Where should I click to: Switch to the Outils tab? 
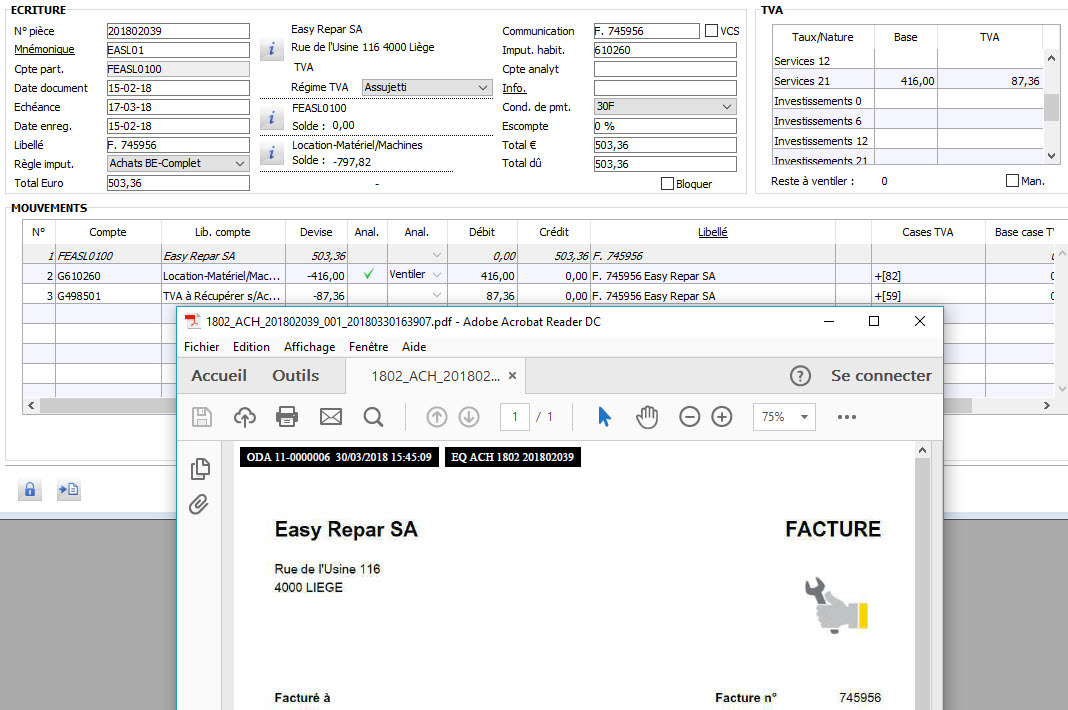coord(295,376)
